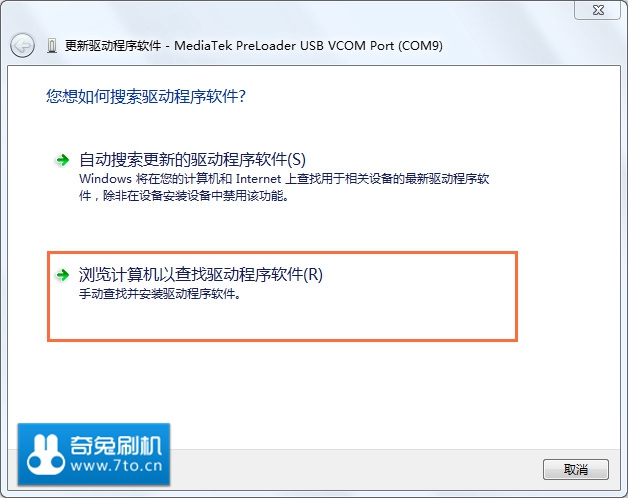Click green arrow next to 自动搜索更新的驱动程序软件

click(x=62, y=160)
